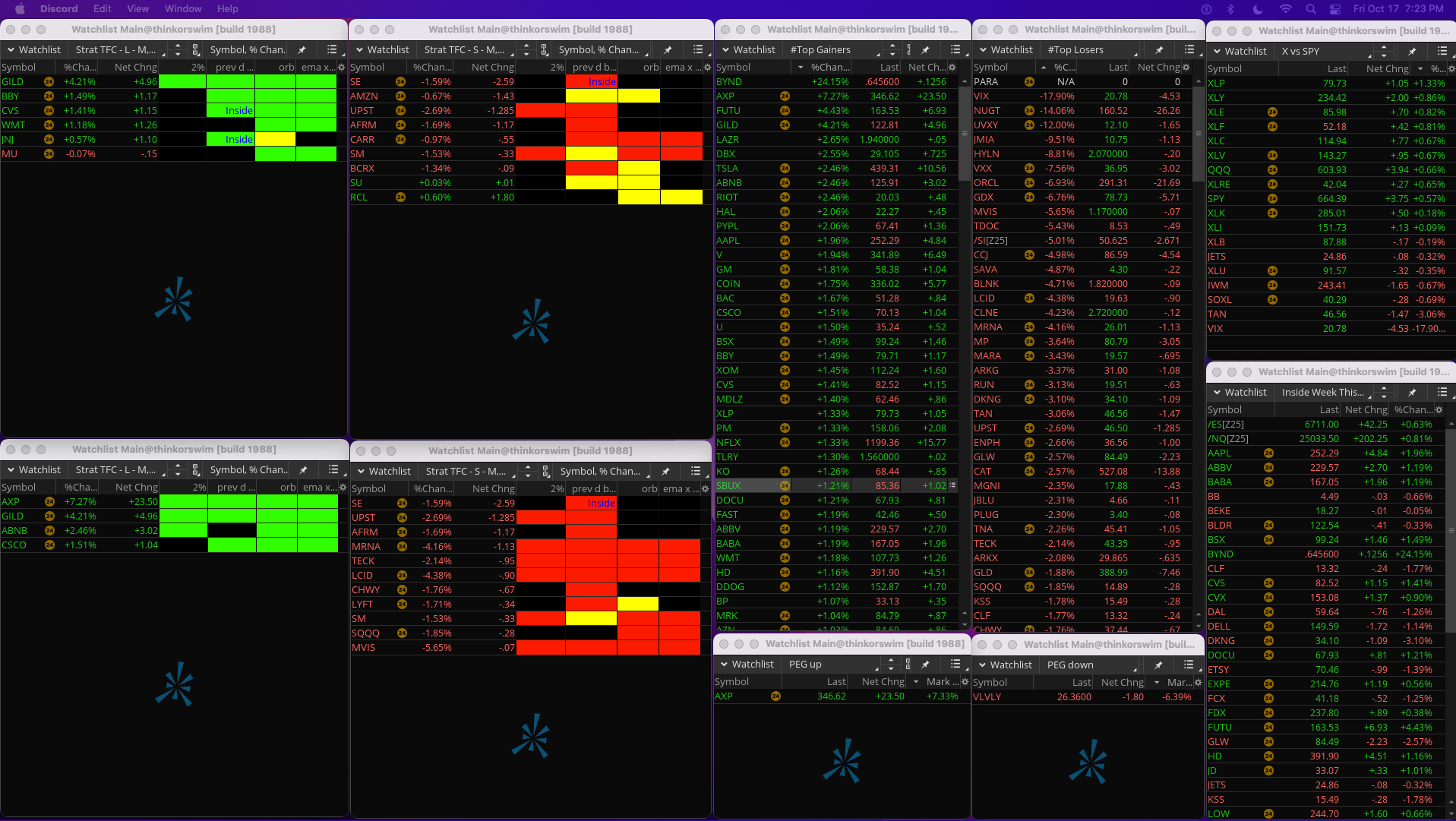Image resolution: width=1456 pixels, height=821 pixels.
Task: Toggle the pin in X vs SPY watchlist
Action: click(x=1412, y=51)
